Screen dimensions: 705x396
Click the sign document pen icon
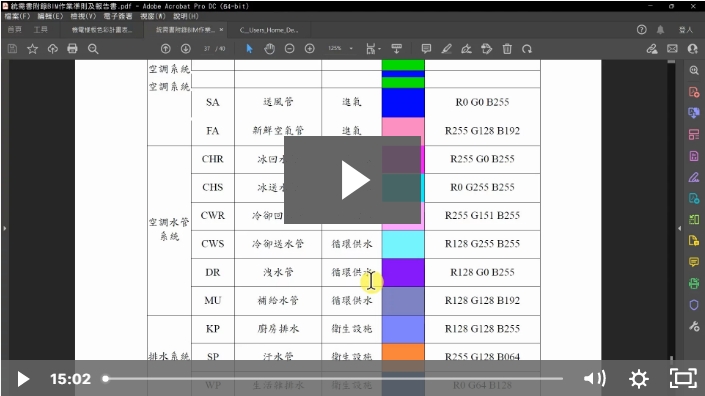tap(466, 49)
